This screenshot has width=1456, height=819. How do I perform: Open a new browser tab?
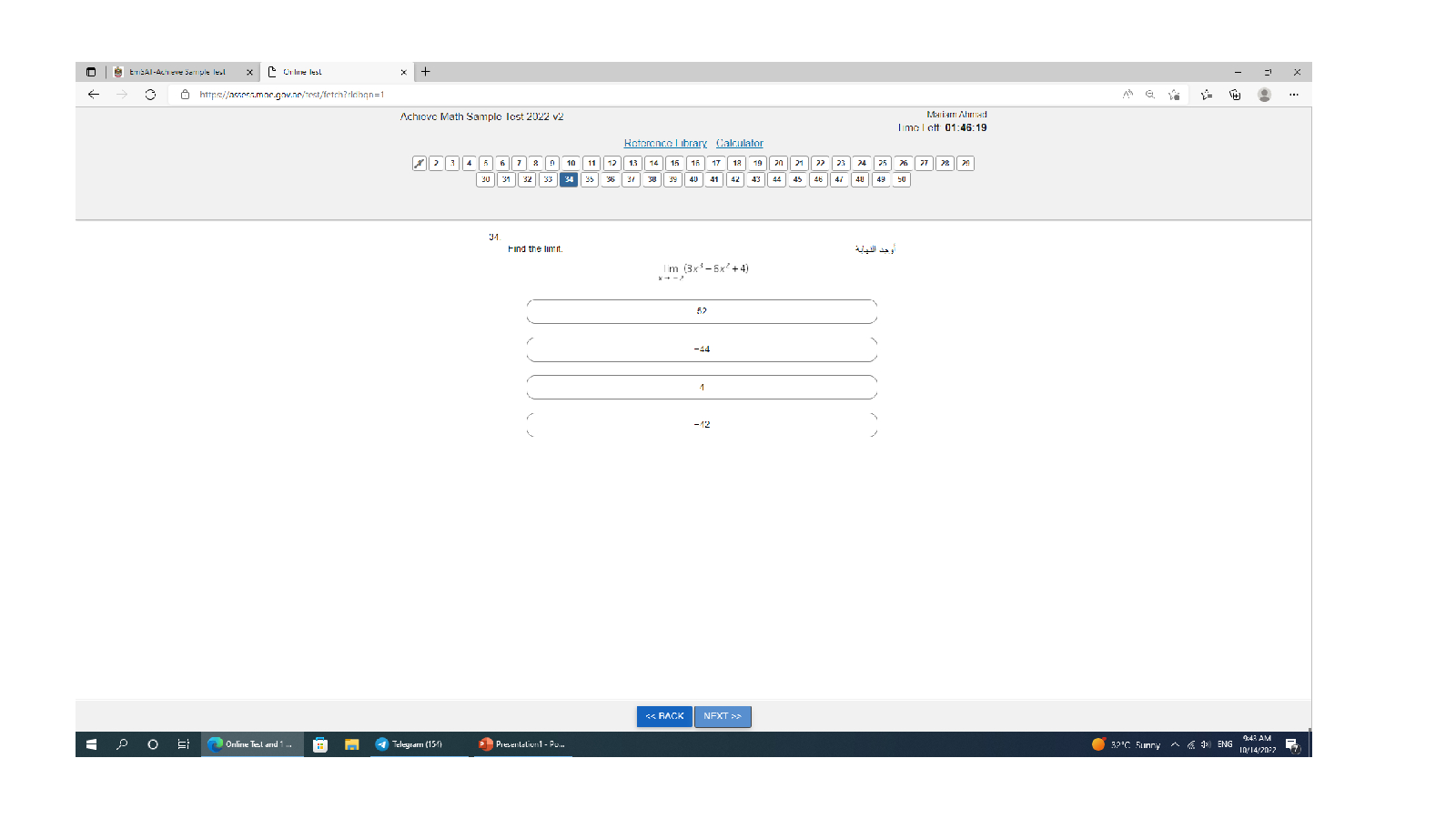pos(425,72)
